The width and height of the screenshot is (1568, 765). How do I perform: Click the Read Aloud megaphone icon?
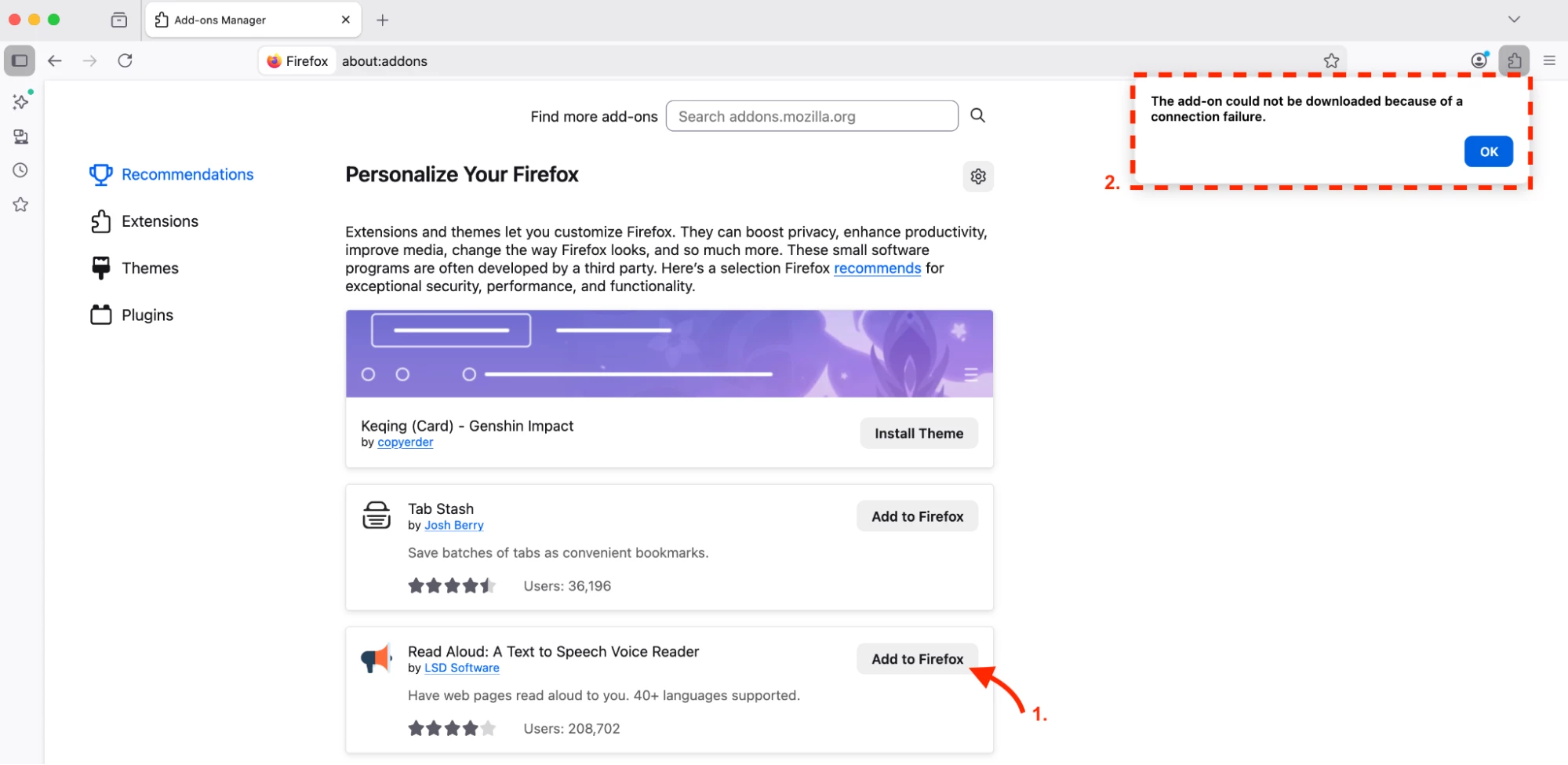tap(377, 658)
